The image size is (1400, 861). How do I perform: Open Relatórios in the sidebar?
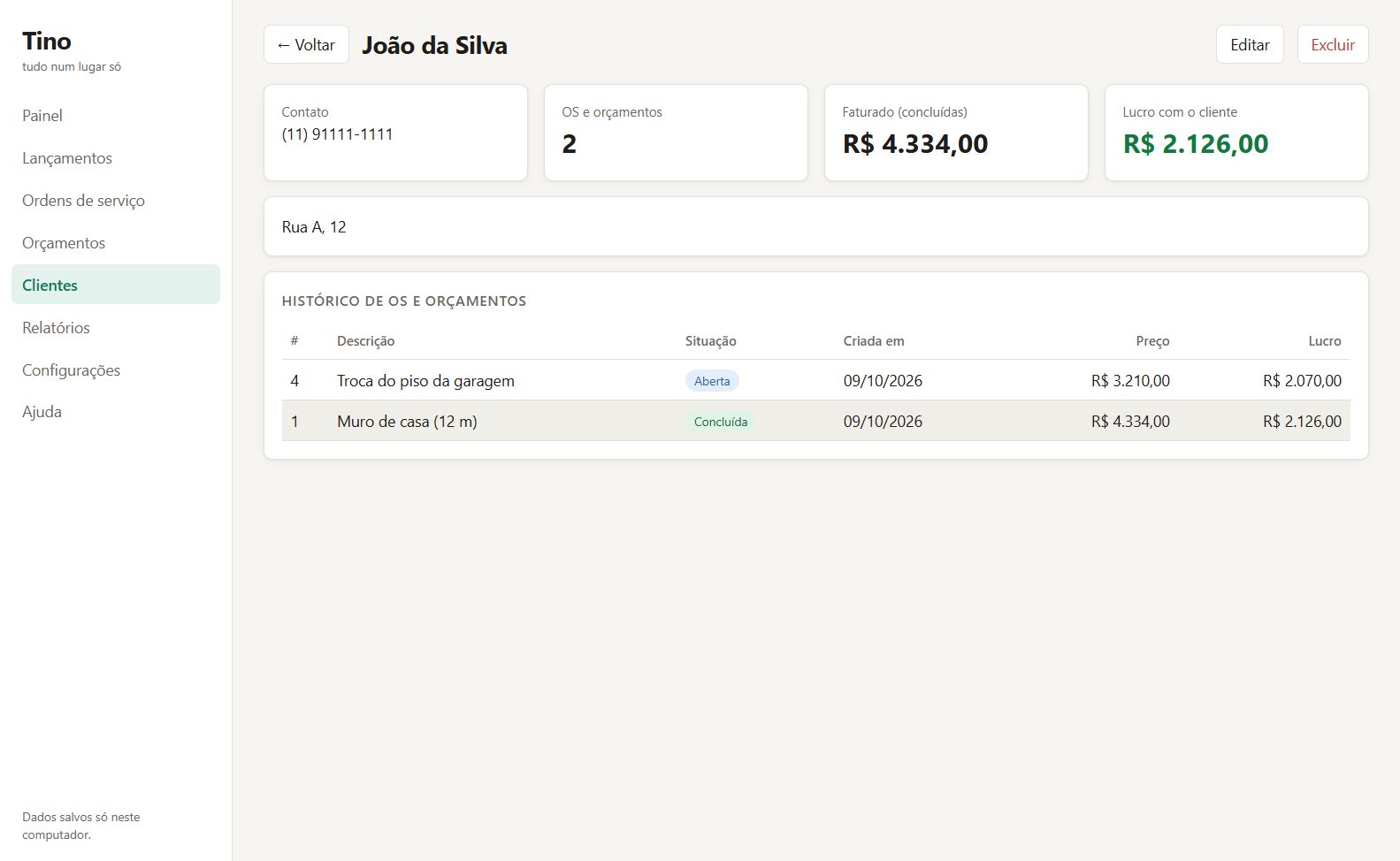116,328
